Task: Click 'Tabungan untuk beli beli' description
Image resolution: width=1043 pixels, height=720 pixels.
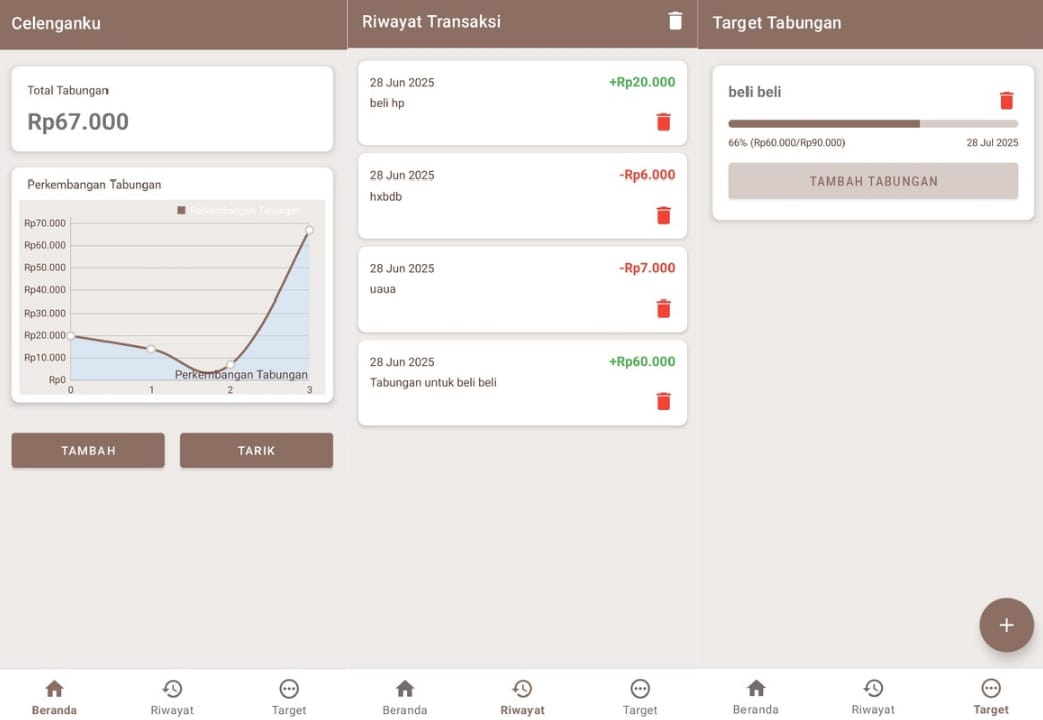Action: [433, 383]
